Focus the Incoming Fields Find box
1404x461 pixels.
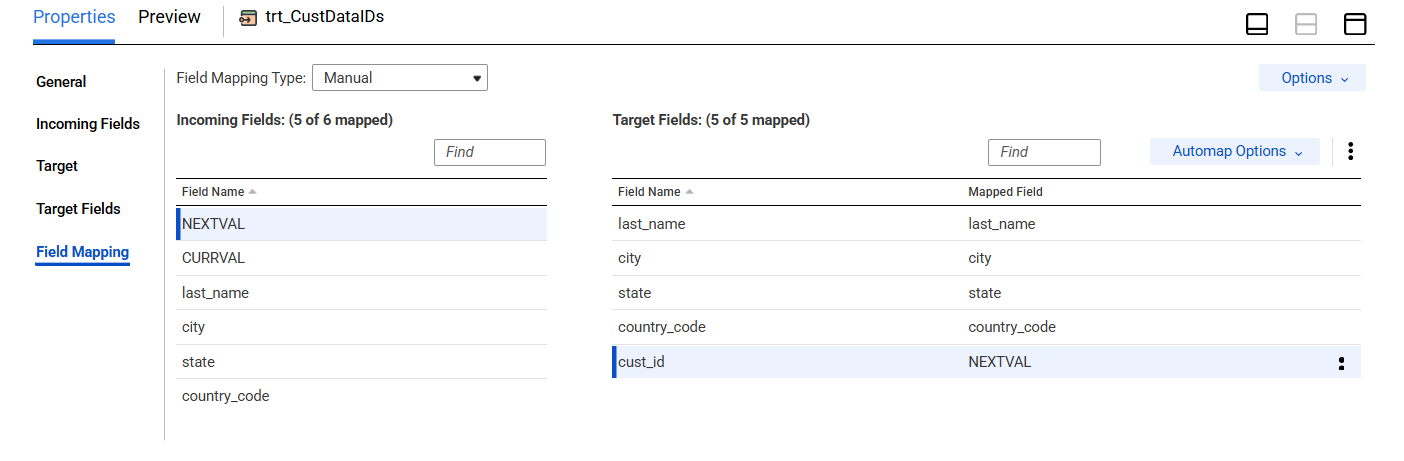490,152
